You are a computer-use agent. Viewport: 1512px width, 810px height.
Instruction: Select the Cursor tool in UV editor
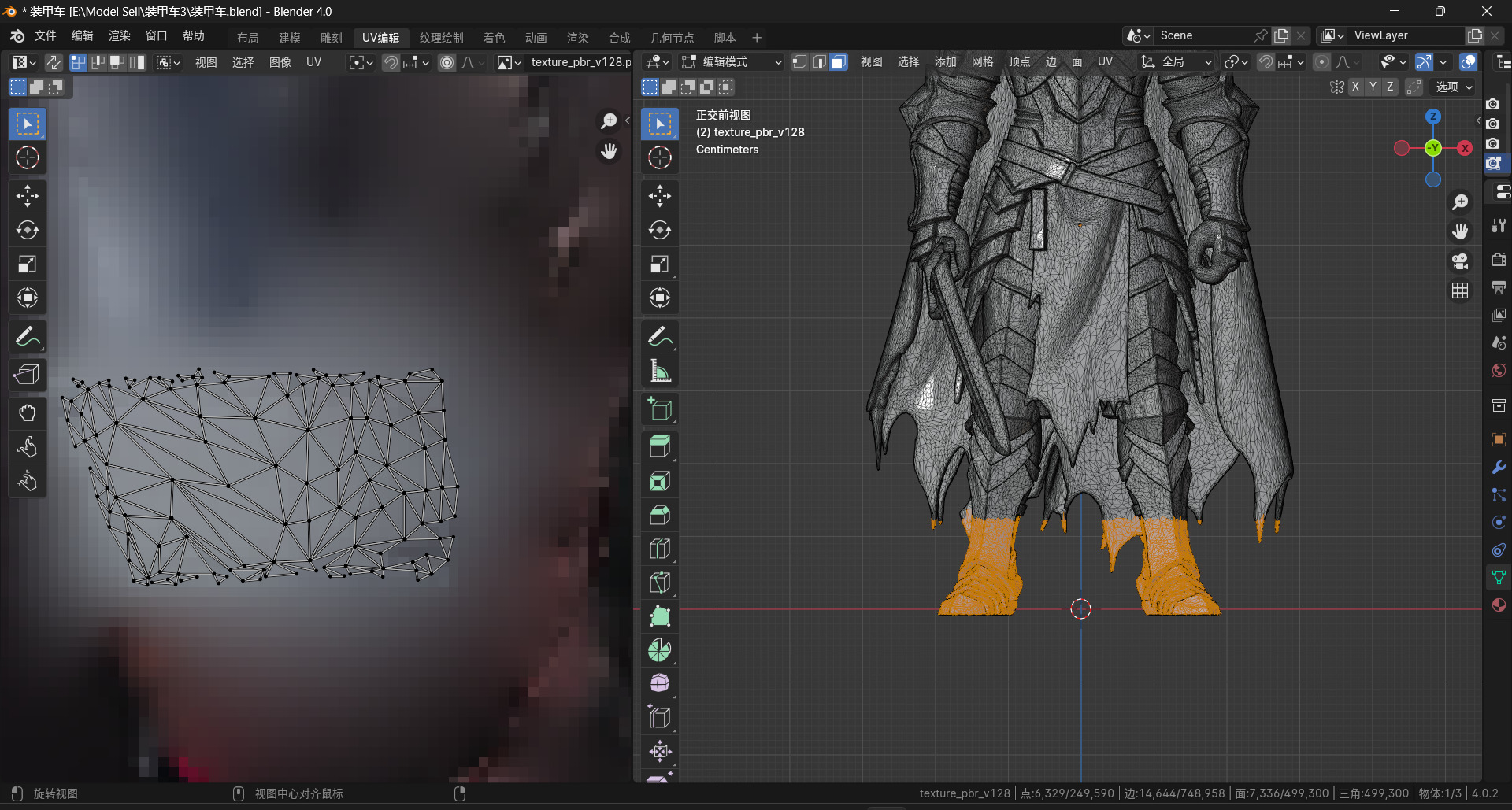point(28,157)
